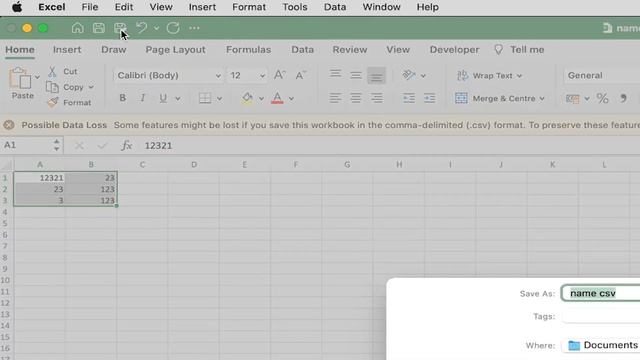The image size is (640, 360).
Task: Apply percent style
Action: click(x=602, y=98)
